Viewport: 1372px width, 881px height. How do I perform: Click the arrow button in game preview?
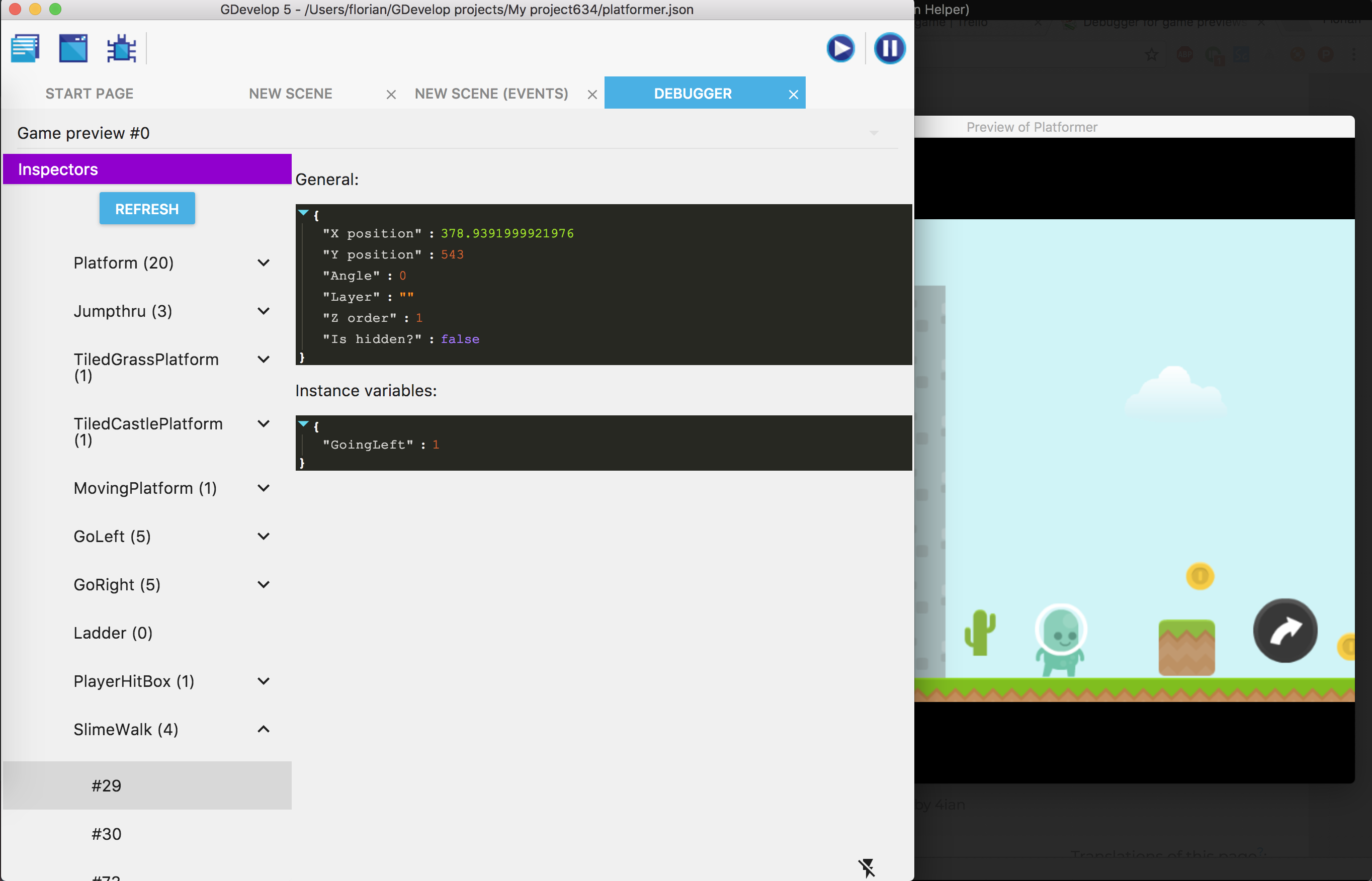click(1285, 631)
